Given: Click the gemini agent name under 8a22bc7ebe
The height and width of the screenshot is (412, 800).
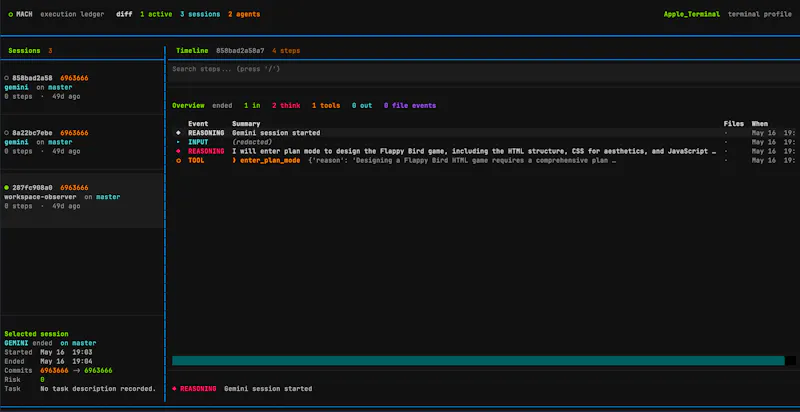Looking at the screenshot, I should [x=16, y=142].
